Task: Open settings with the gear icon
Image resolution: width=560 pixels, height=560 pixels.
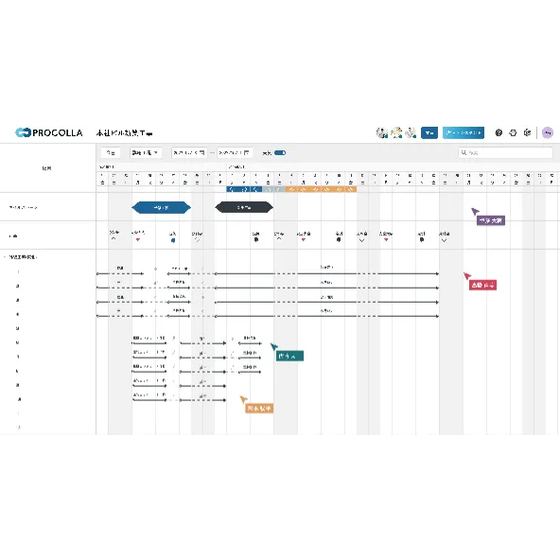Action: tap(527, 132)
